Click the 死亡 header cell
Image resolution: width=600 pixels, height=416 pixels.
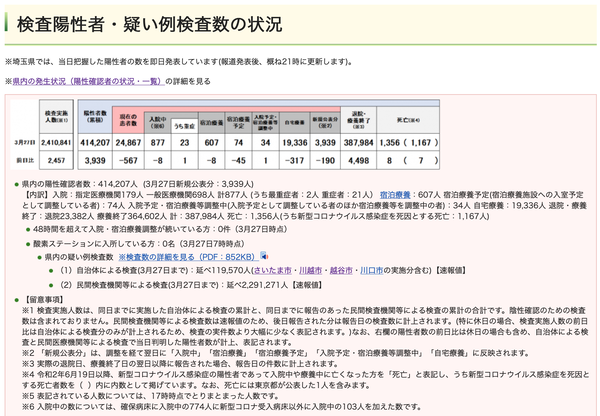(x=408, y=120)
